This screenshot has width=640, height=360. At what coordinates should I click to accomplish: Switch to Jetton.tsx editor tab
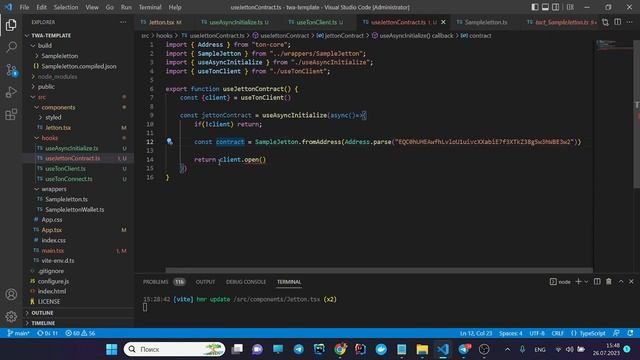click(x=162, y=22)
